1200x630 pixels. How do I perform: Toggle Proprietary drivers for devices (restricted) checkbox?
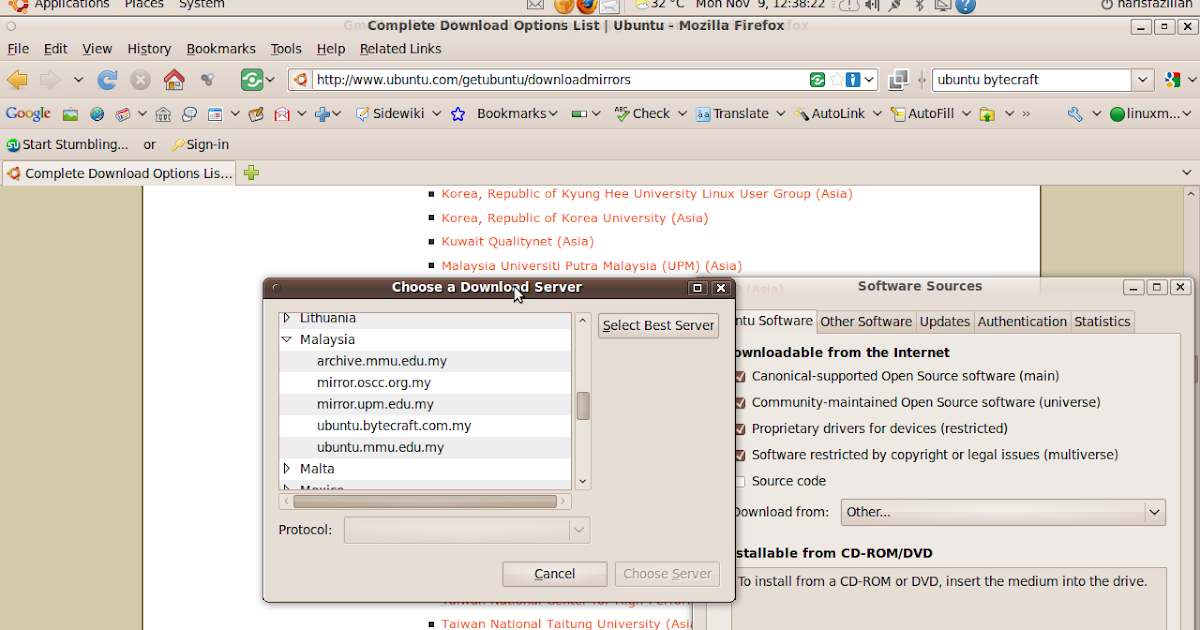tap(740, 429)
